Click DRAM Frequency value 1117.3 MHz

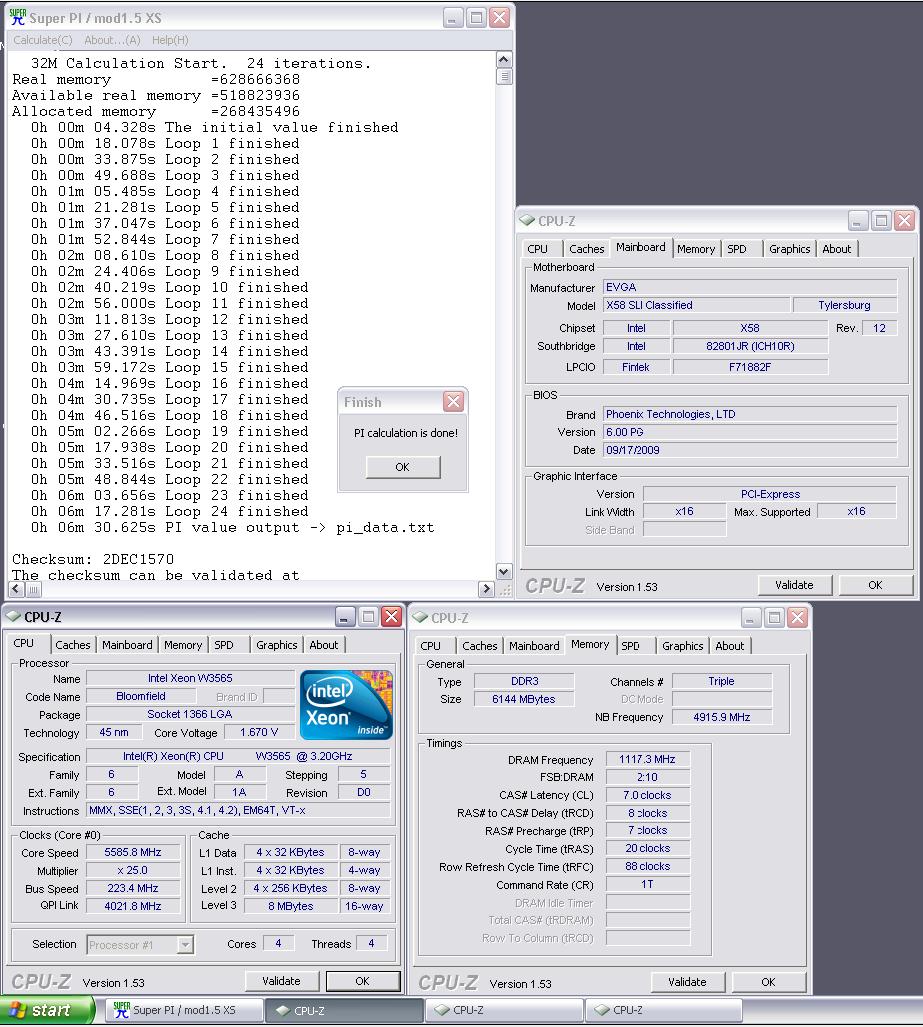click(647, 759)
